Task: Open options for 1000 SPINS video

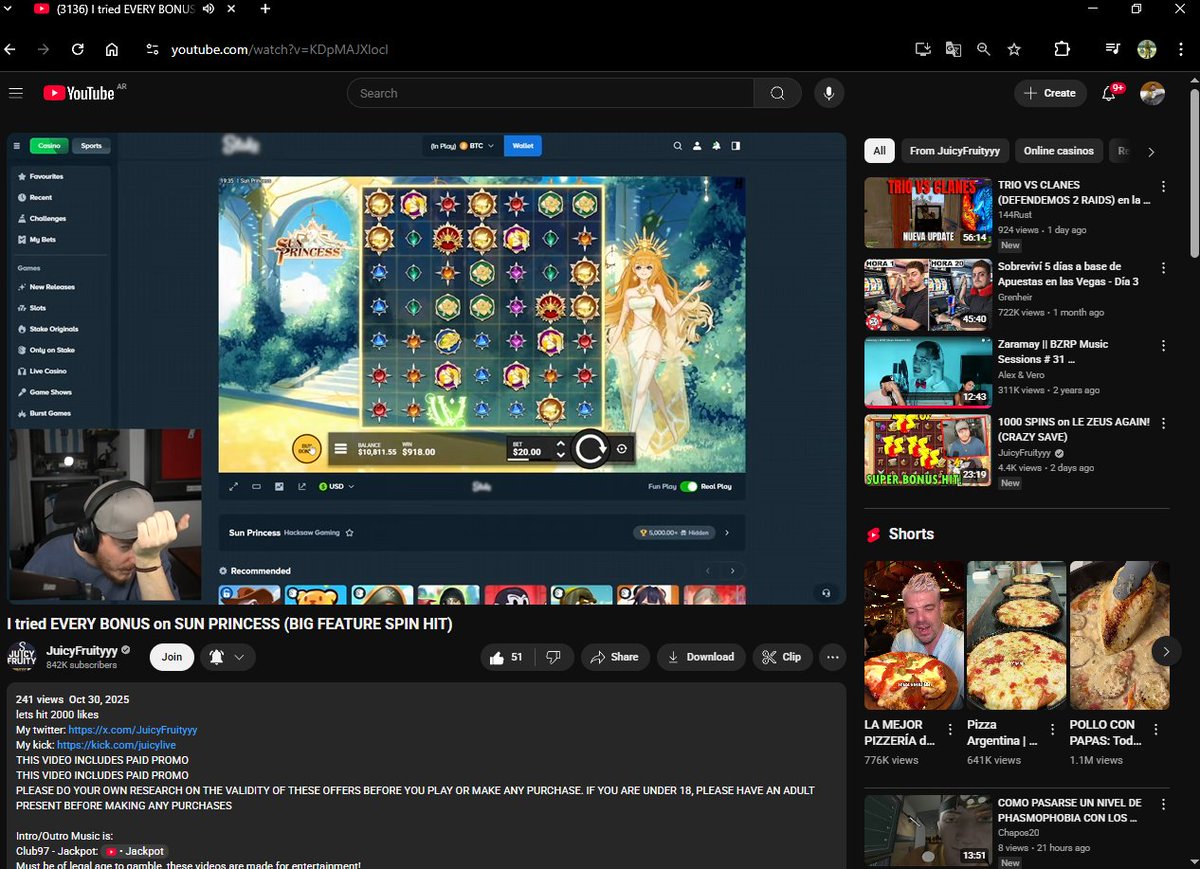Action: (1163, 423)
